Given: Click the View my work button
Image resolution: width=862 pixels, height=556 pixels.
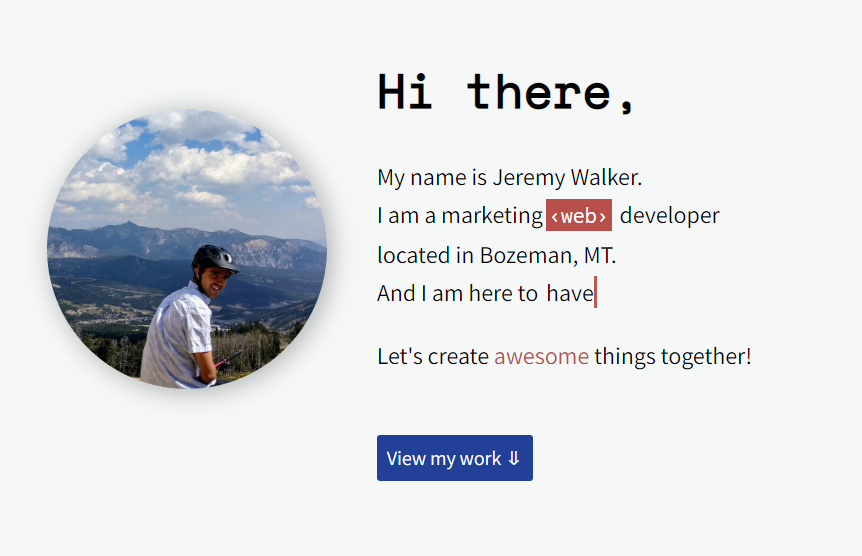Looking at the screenshot, I should [455, 458].
